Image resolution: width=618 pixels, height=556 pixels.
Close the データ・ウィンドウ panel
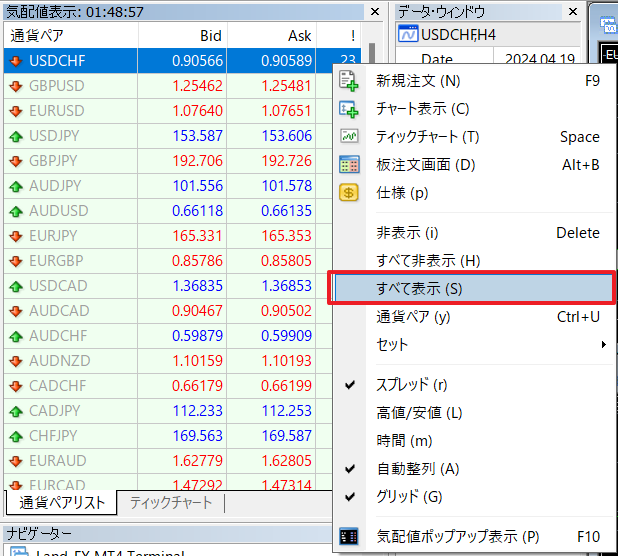point(573,12)
